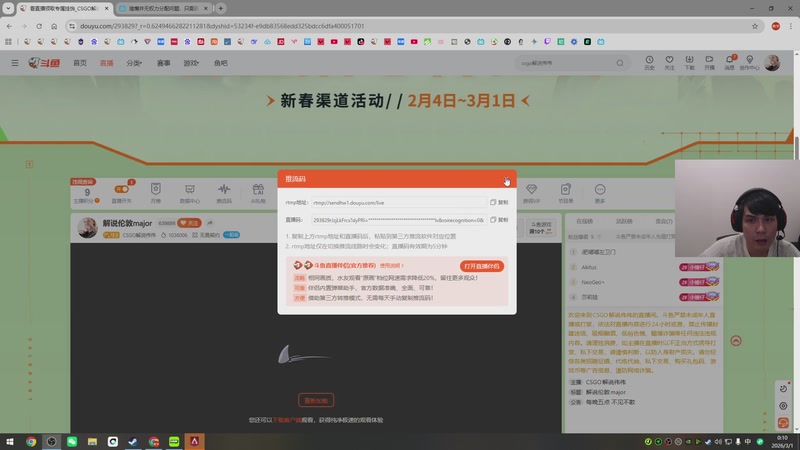Open the 更多 ellipsis icon
This screenshot has width=800, height=450.
(599, 193)
